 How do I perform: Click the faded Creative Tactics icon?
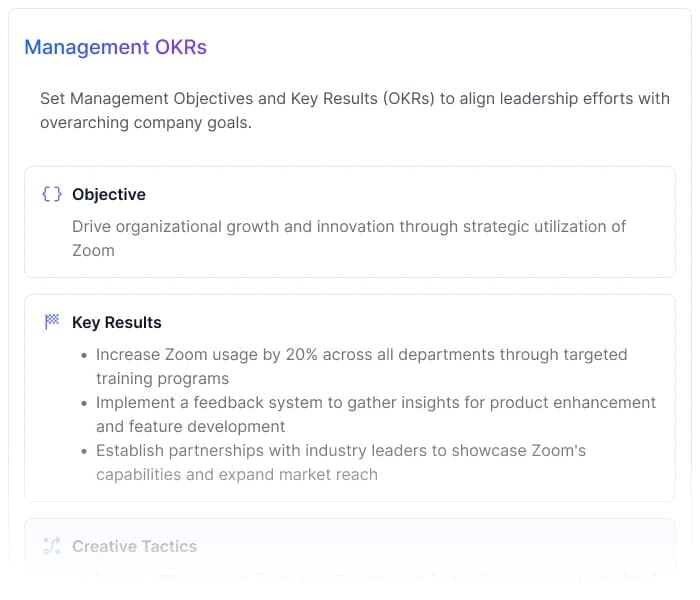click(52, 546)
